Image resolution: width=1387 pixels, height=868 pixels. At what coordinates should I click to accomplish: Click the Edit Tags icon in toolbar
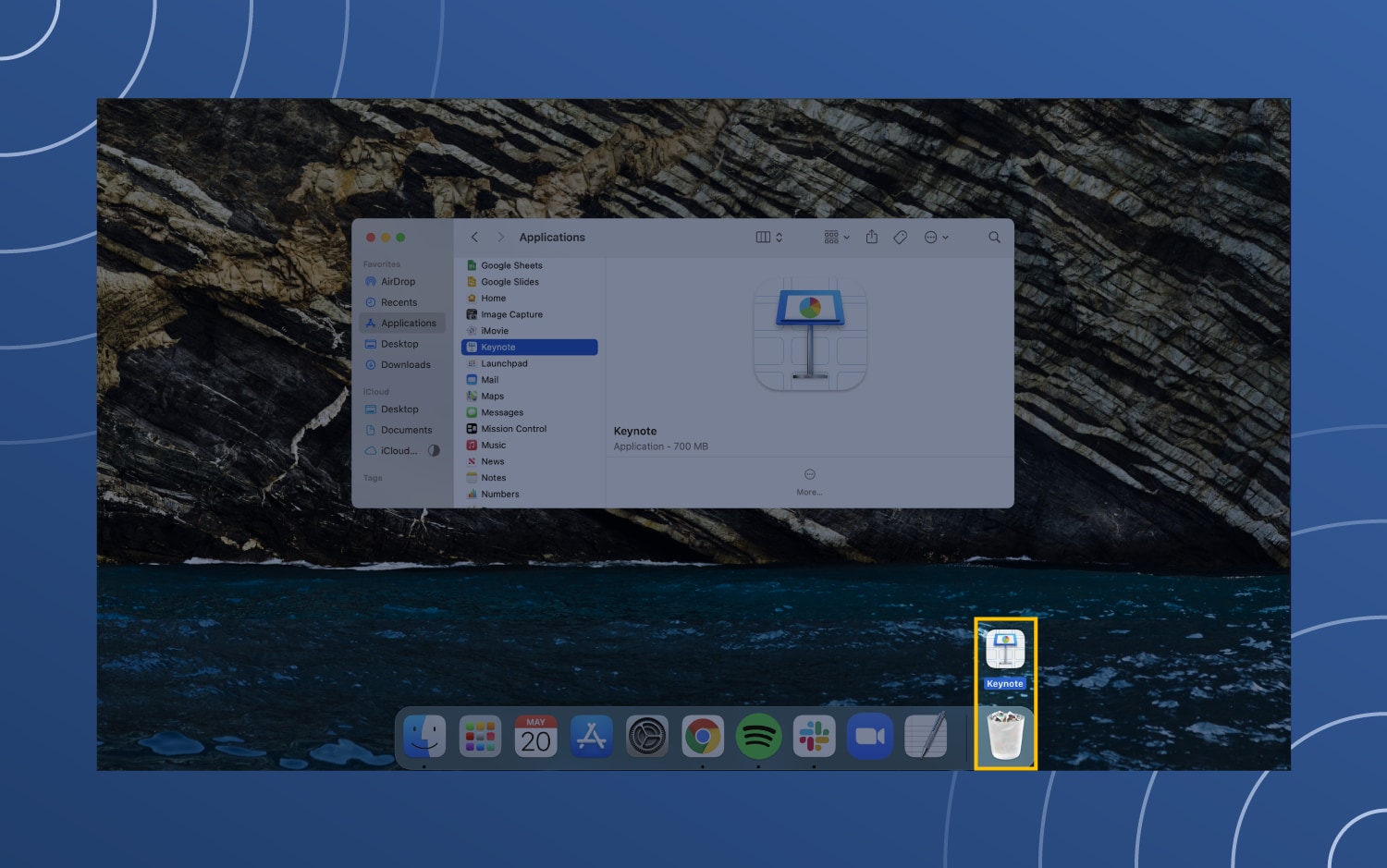pyautogui.click(x=901, y=238)
